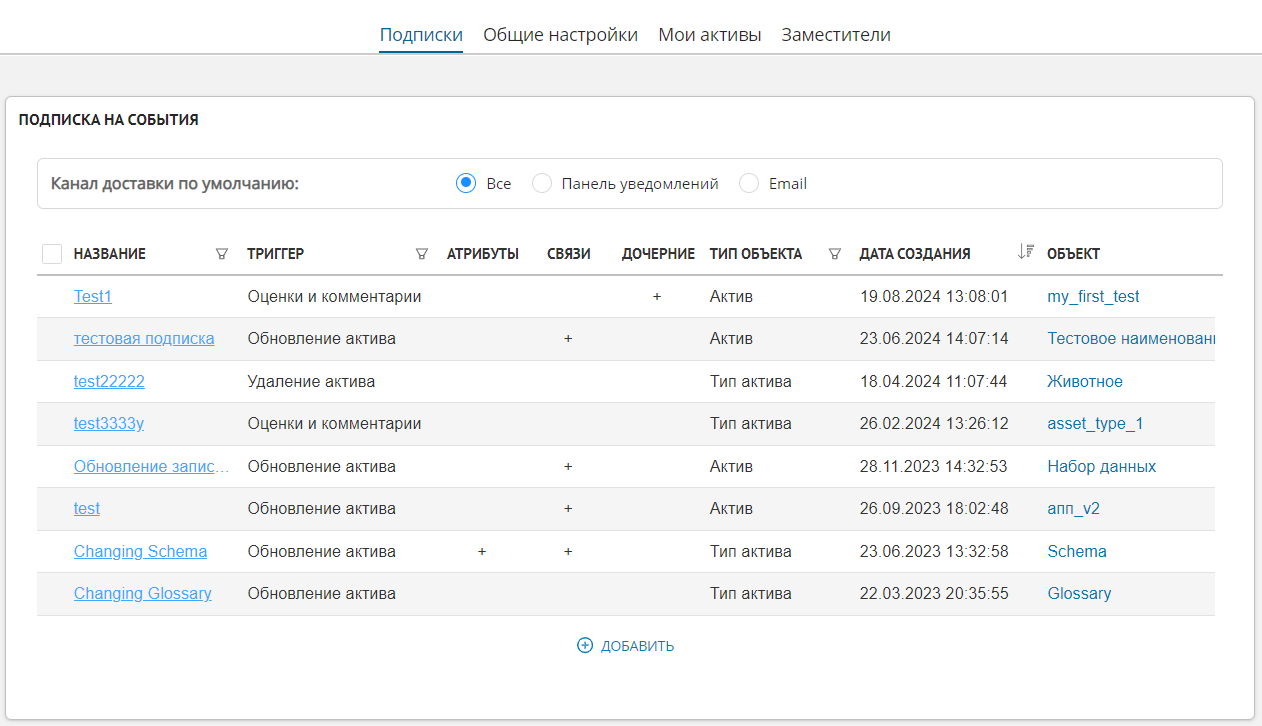
Task: Choose Панель уведомлений as delivery channel
Action: pyautogui.click(x=542, y=183)
